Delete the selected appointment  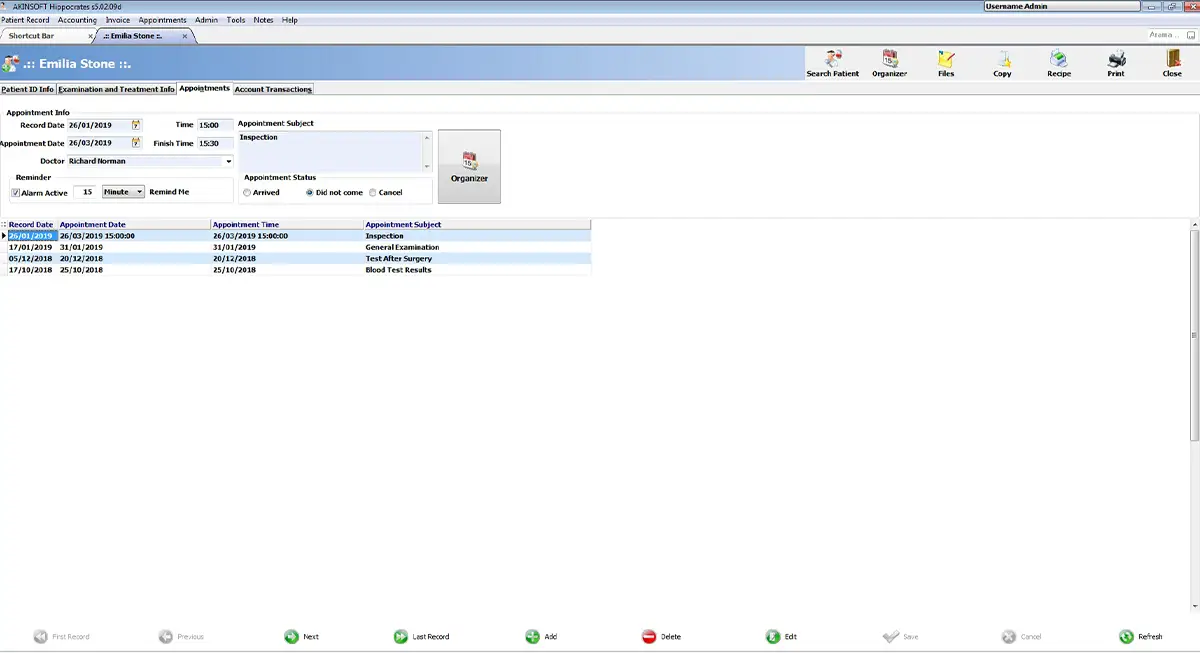point(661,636)
